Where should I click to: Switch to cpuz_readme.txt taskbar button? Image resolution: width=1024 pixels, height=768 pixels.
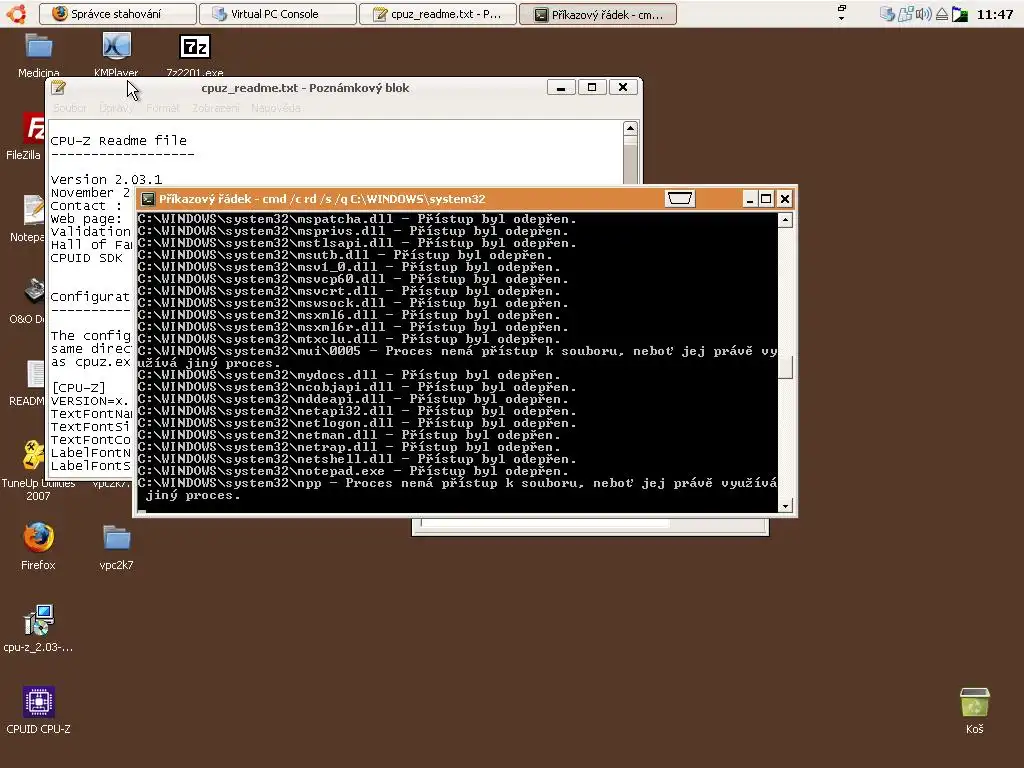coord(438,14)
